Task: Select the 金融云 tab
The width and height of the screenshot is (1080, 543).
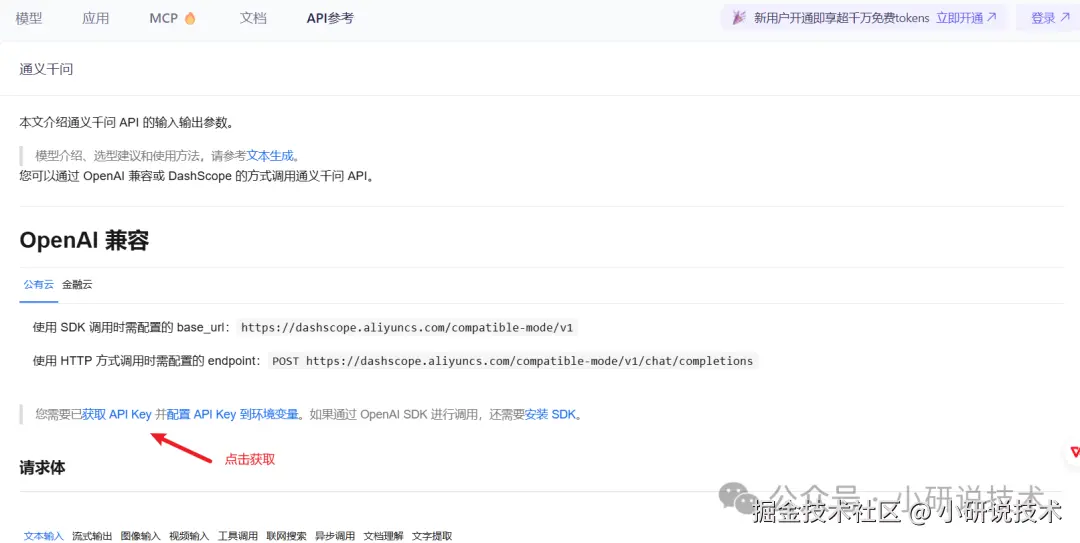Action: [x=77, y=284]
